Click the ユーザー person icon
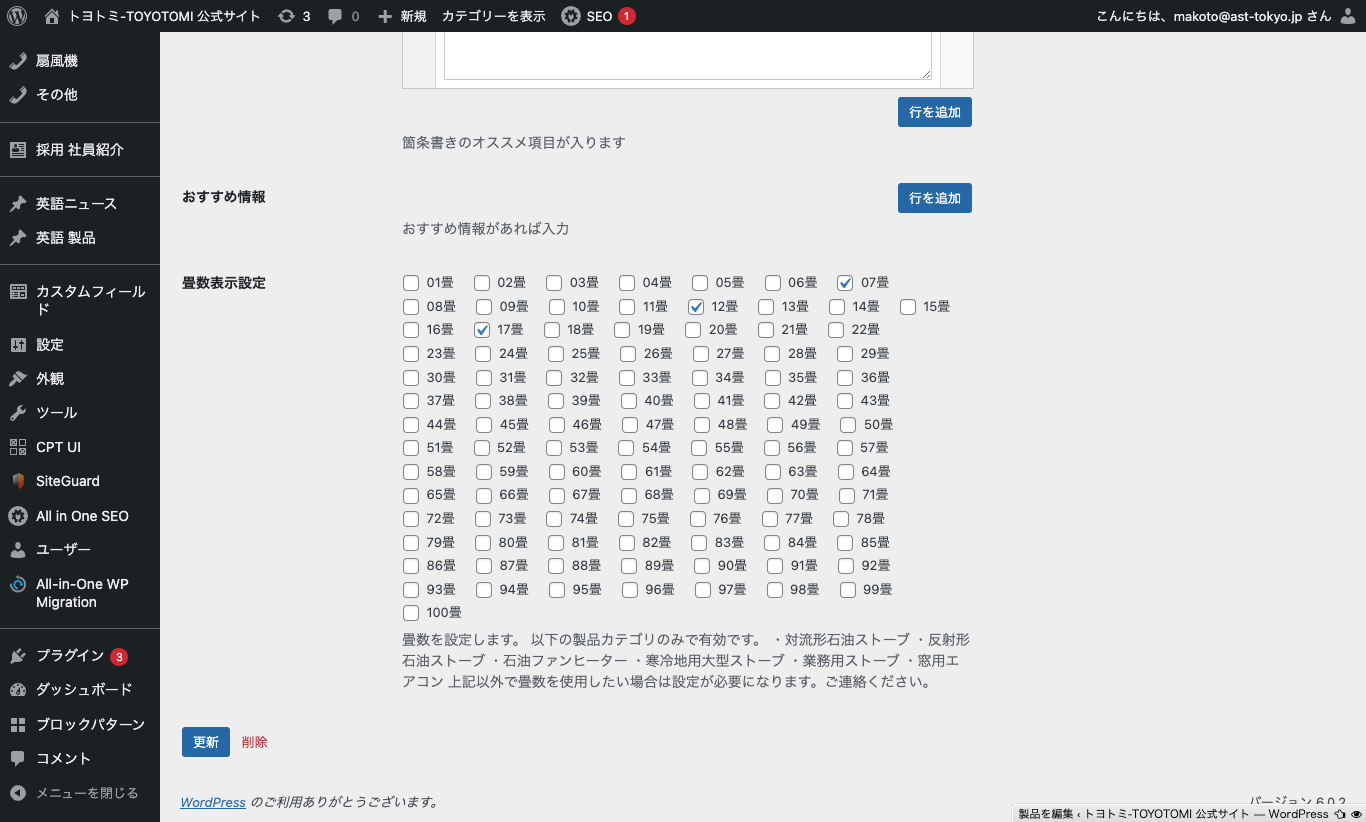This screenshot has height=822, width=1366. click(18, 550)
